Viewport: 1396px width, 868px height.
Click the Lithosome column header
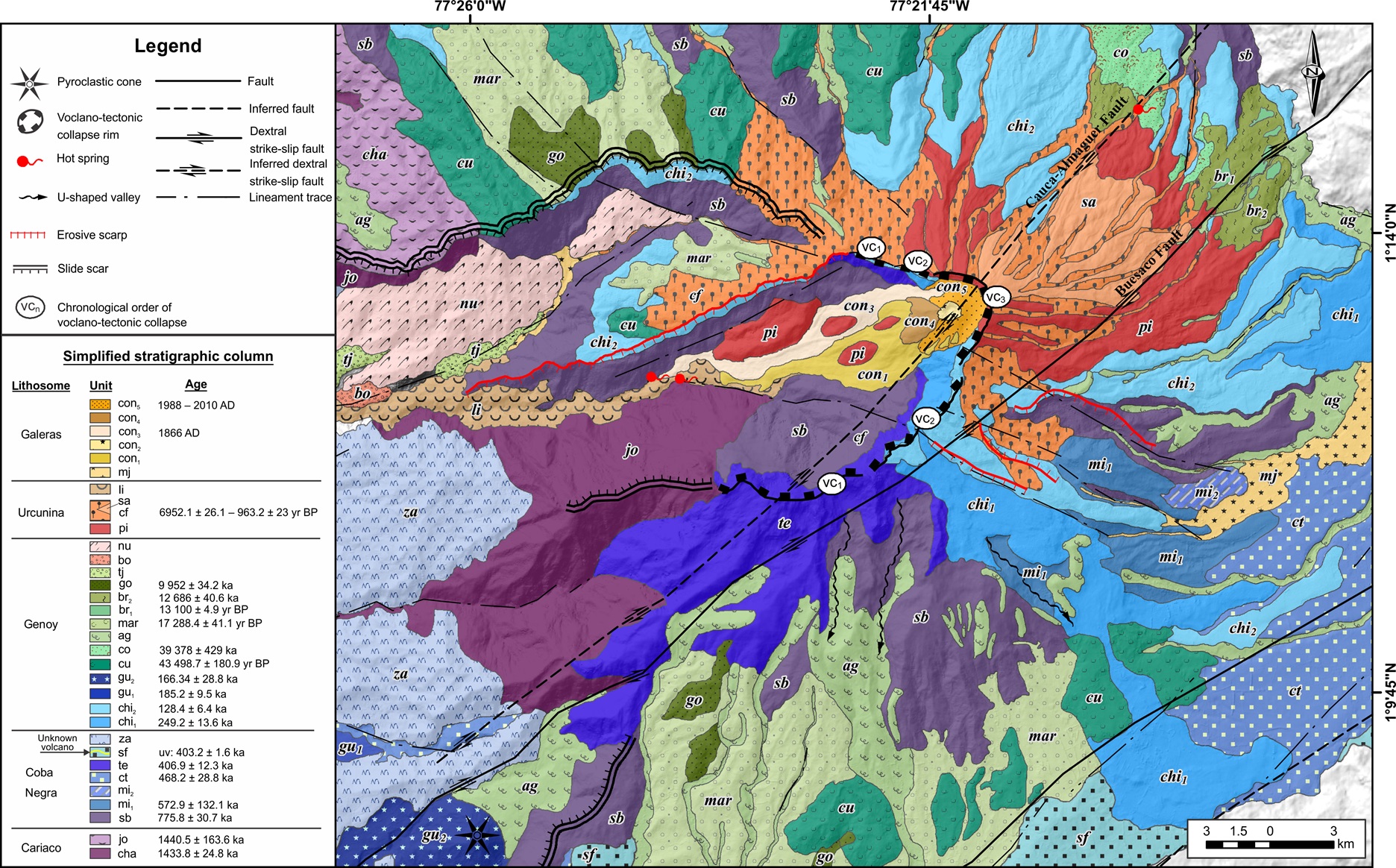[x=41, y=386]
